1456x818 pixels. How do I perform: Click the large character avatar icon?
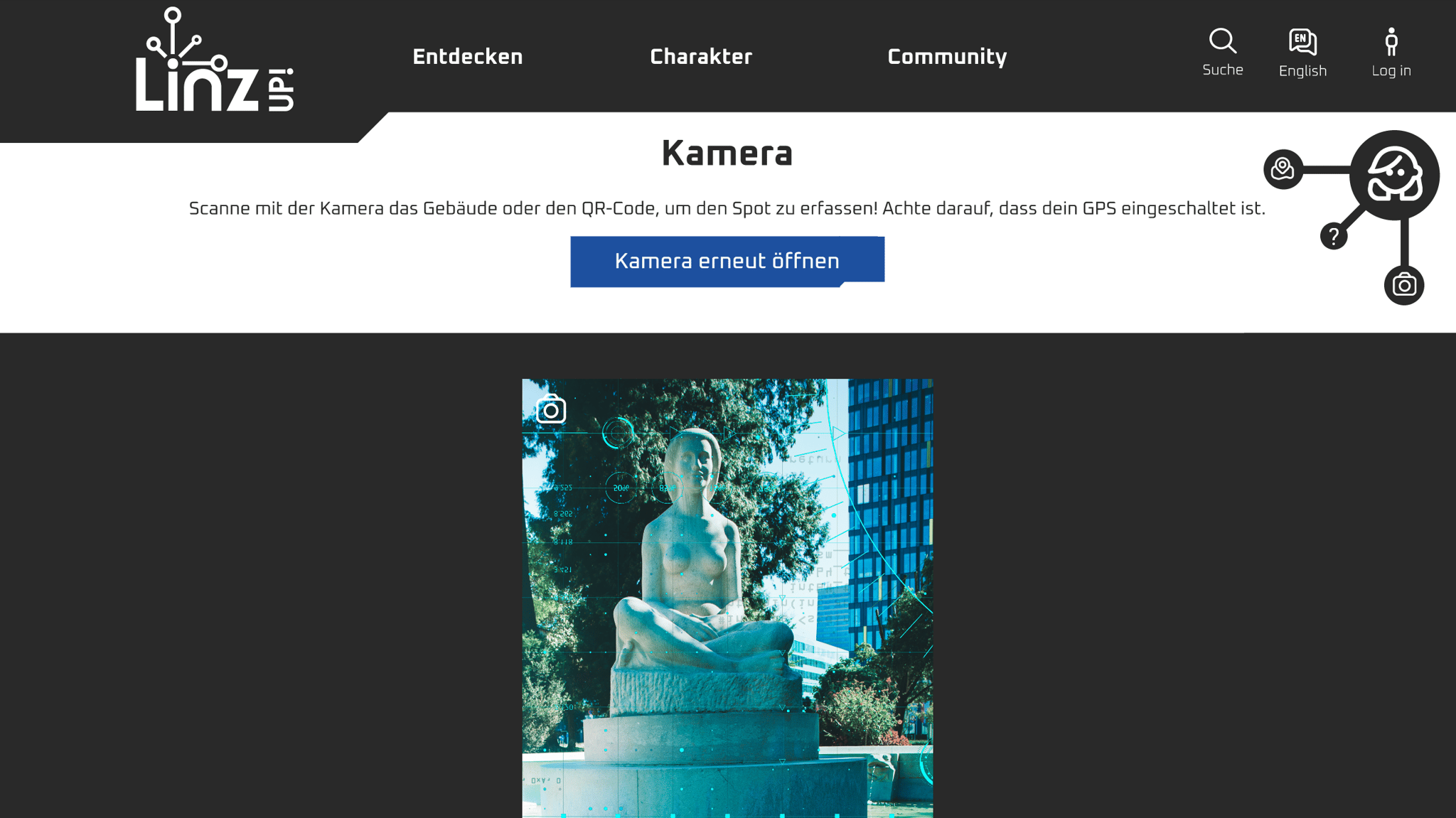[x=1394, y=176]
